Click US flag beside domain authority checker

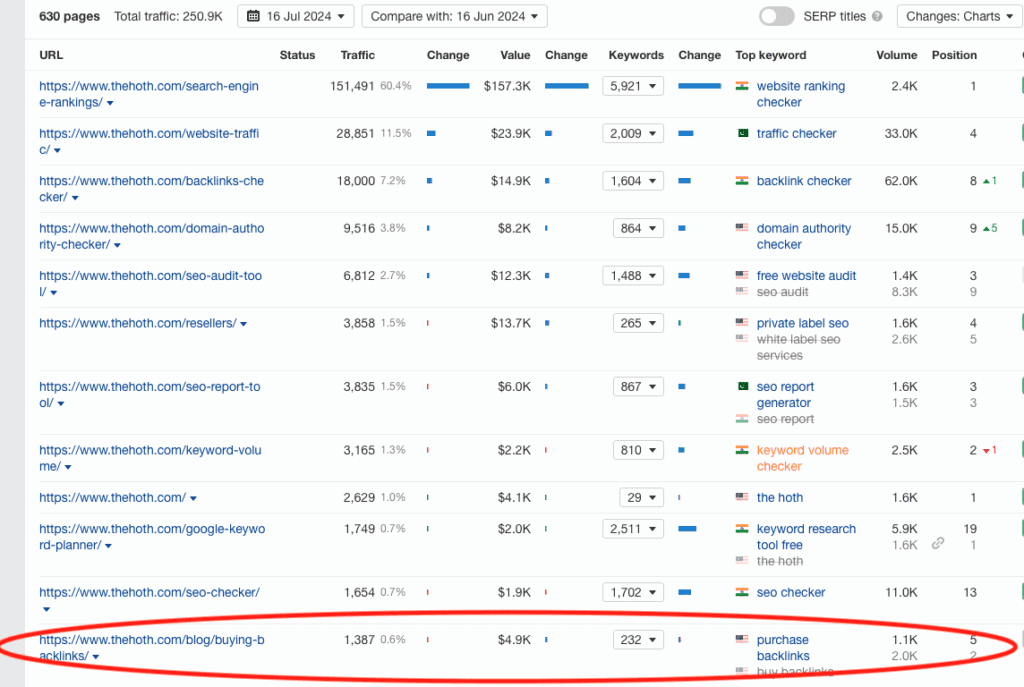point(741,228)
